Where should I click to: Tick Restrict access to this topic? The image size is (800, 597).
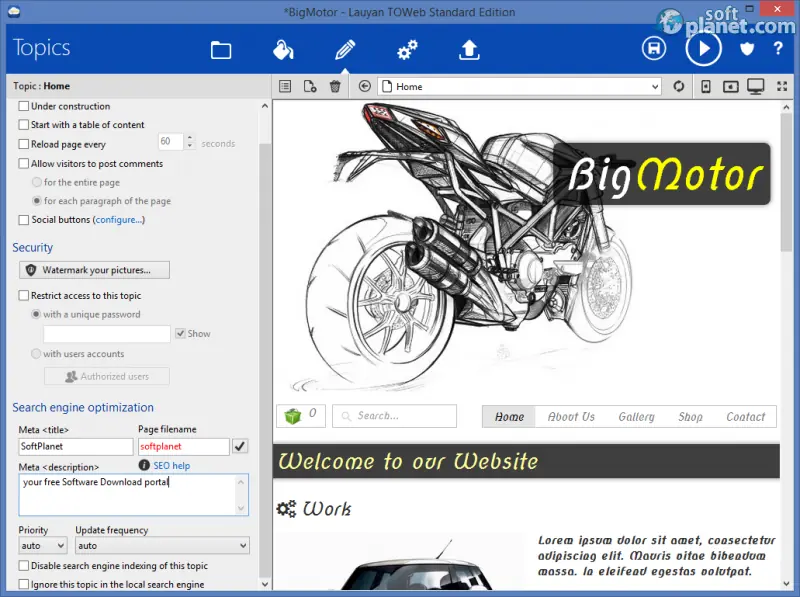(x=23, y=295)
